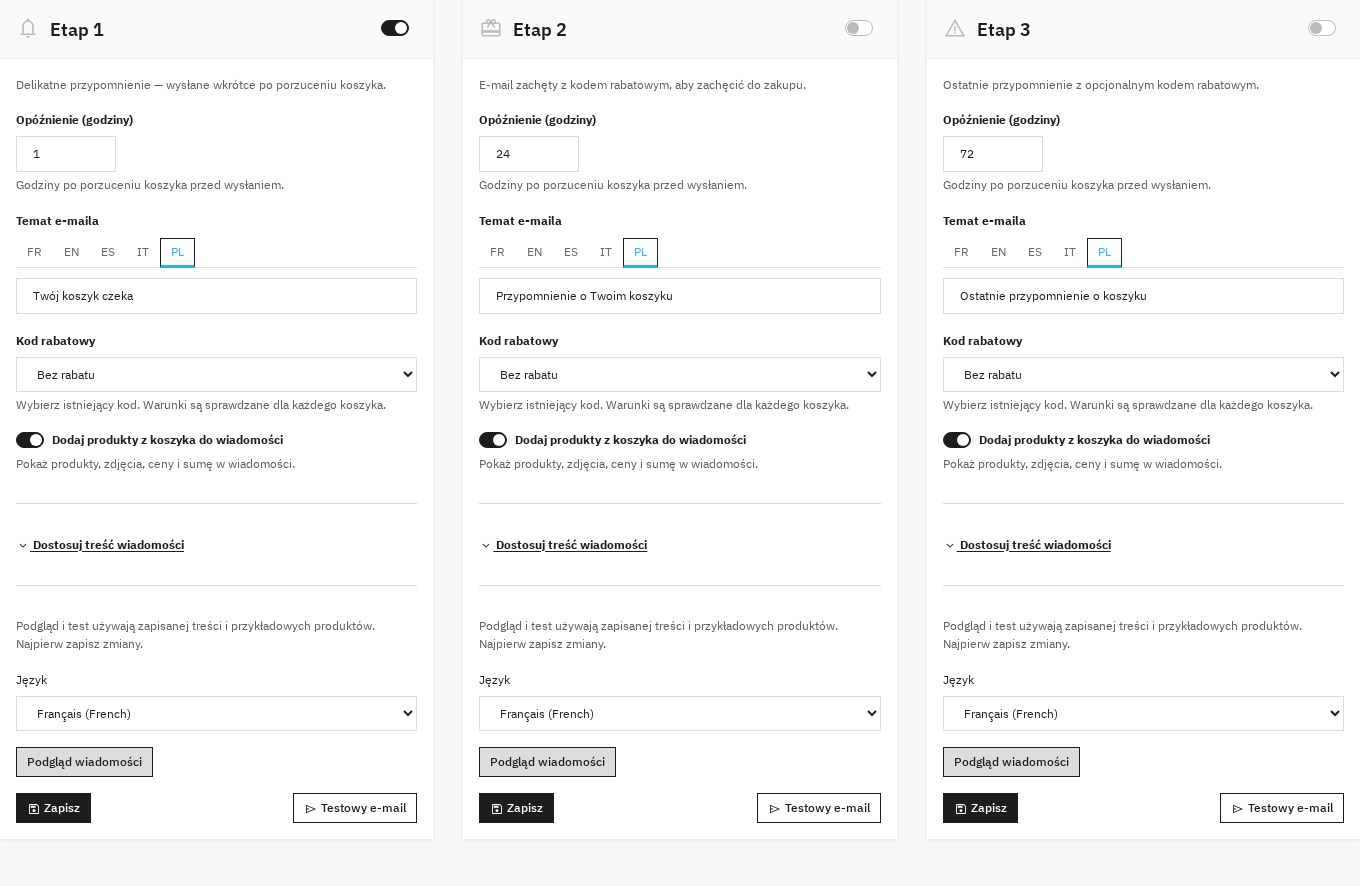Screen dimensions: 1360x886
Task: Click the send arrow icon in Etap 2 Testowy e-mail
Action: click(x=774, y=808)
